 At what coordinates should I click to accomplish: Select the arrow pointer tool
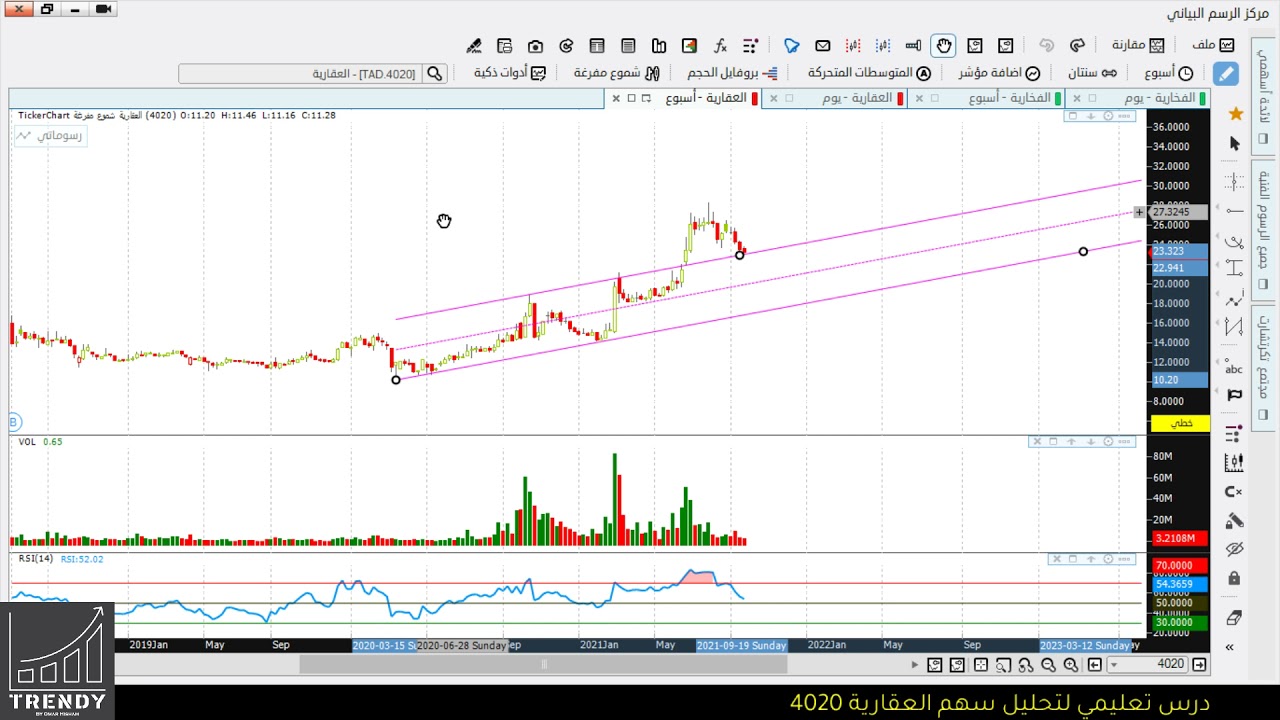[1234, 144]
